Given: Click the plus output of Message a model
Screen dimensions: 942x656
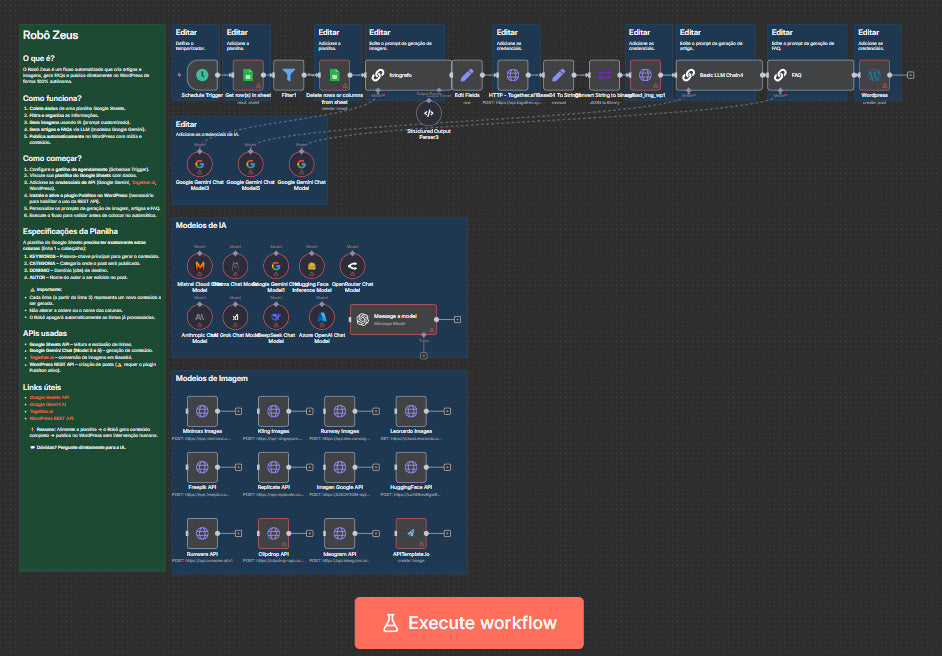Looking at the screenshot, I should coord(457,319).
